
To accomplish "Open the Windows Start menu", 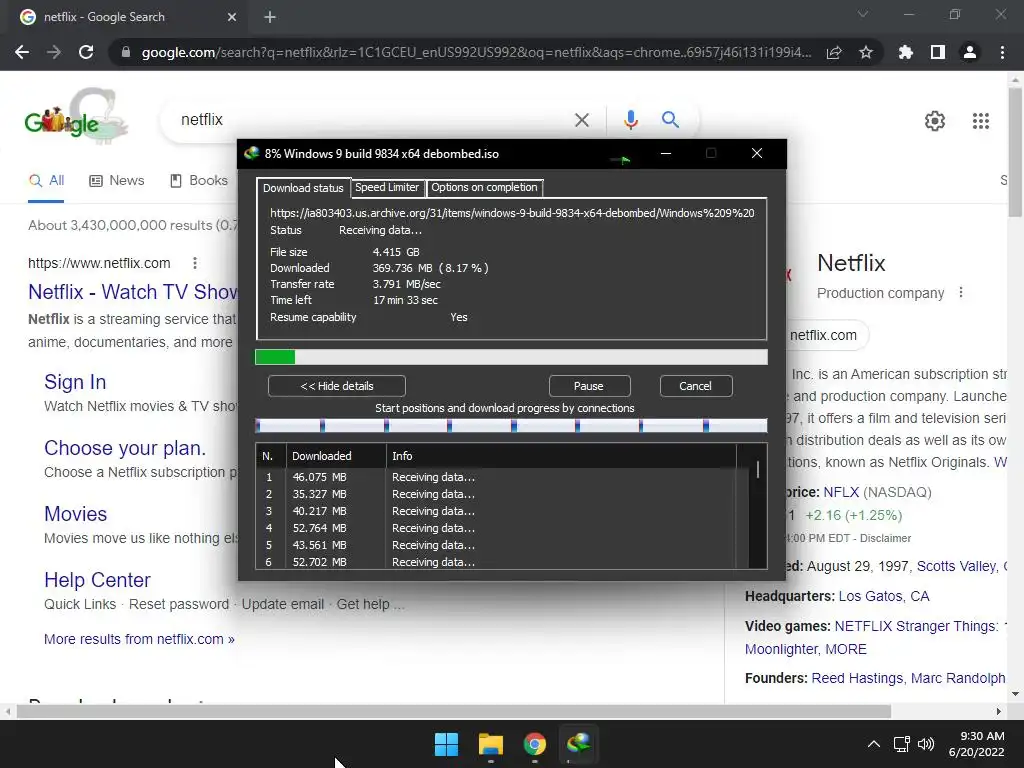I will click(446, 744).
